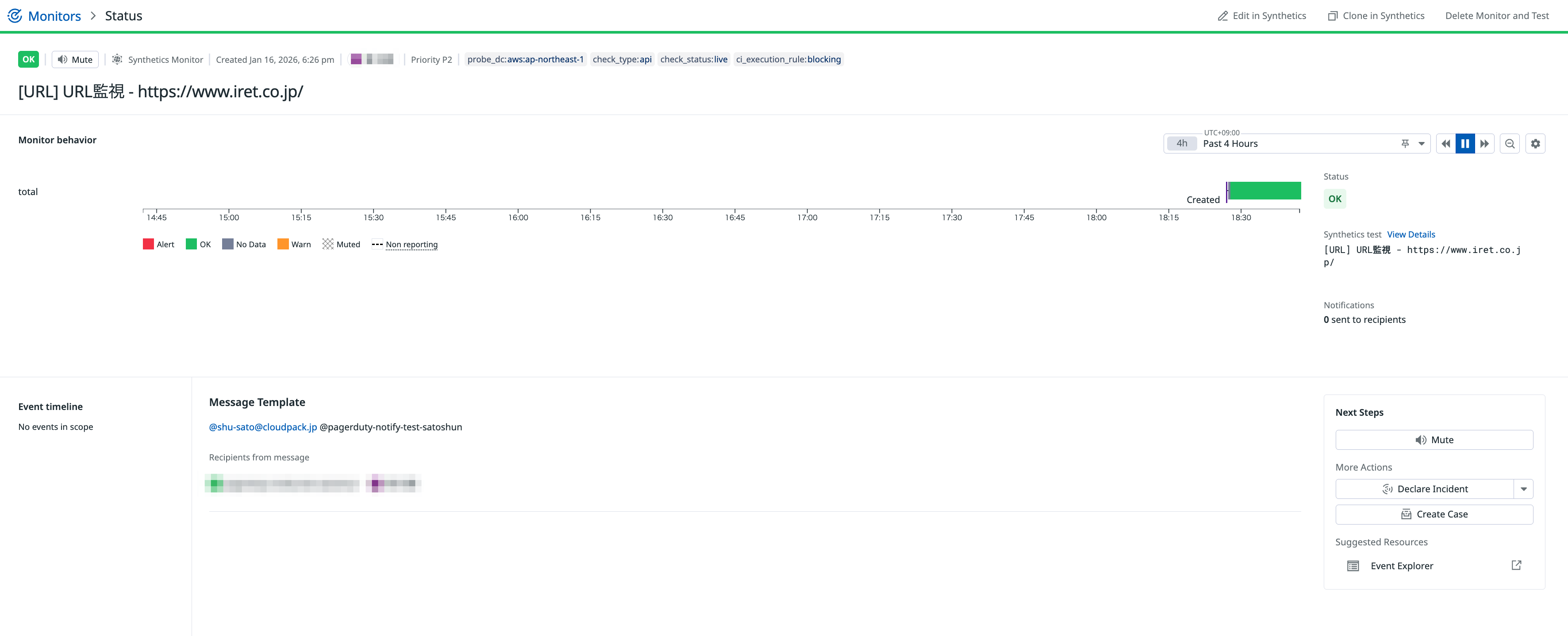Mute monitor from header button

[75, 60]
